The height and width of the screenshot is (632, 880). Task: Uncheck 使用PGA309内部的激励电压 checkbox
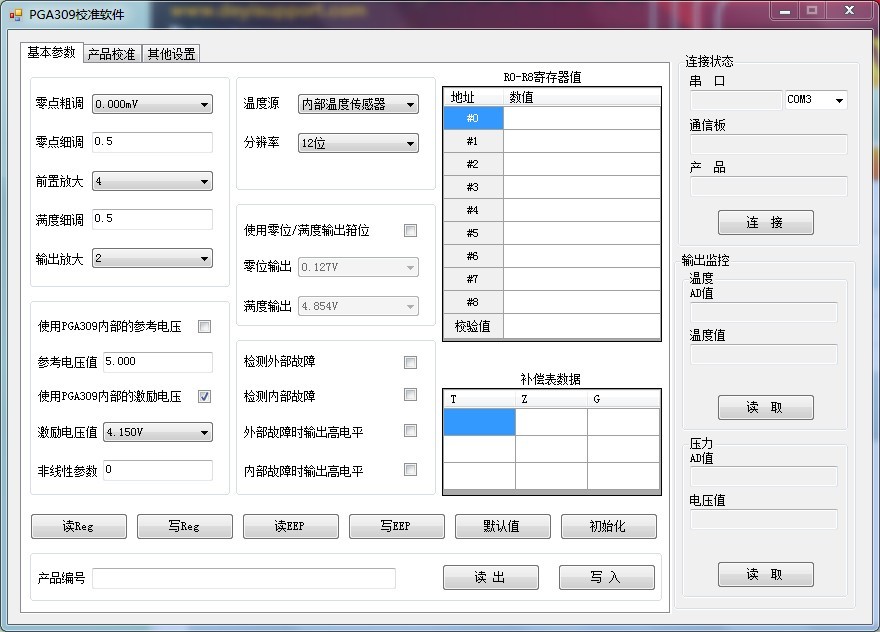pos(204,396)
